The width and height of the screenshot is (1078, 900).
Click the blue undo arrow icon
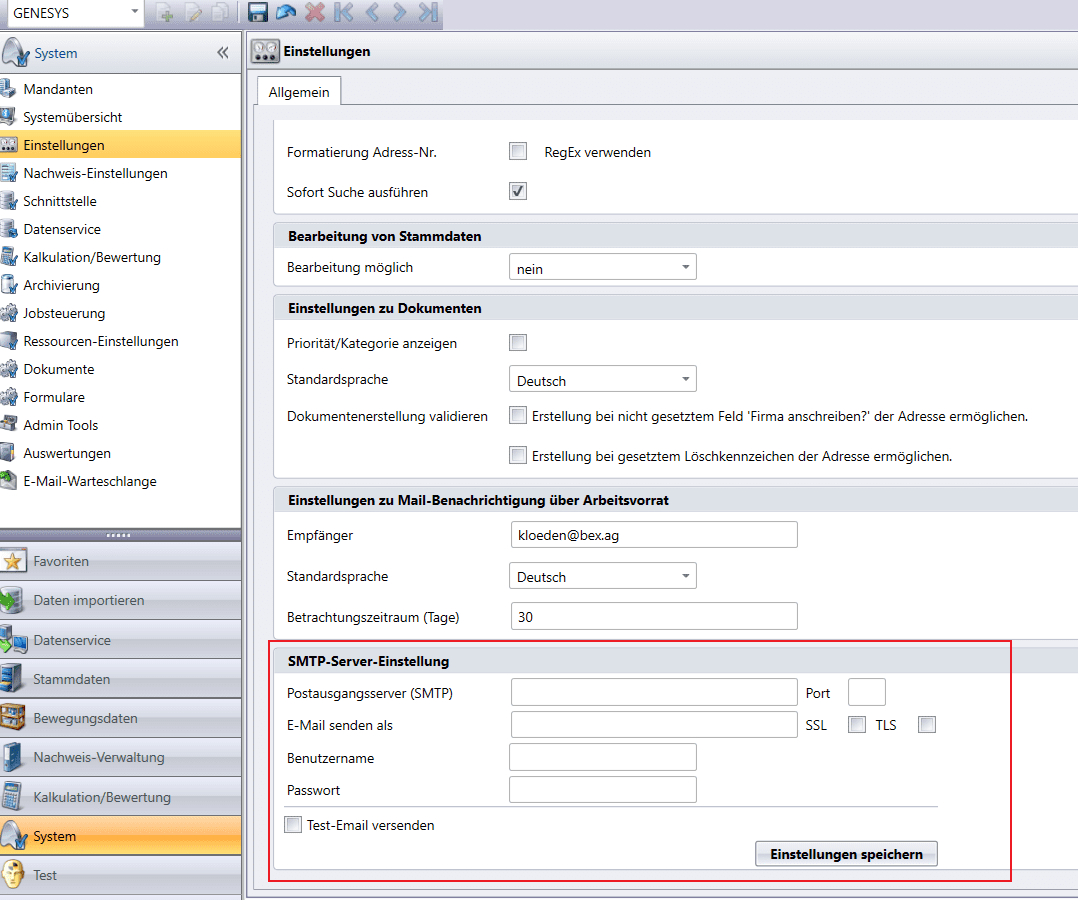click(x=286, y=13)
